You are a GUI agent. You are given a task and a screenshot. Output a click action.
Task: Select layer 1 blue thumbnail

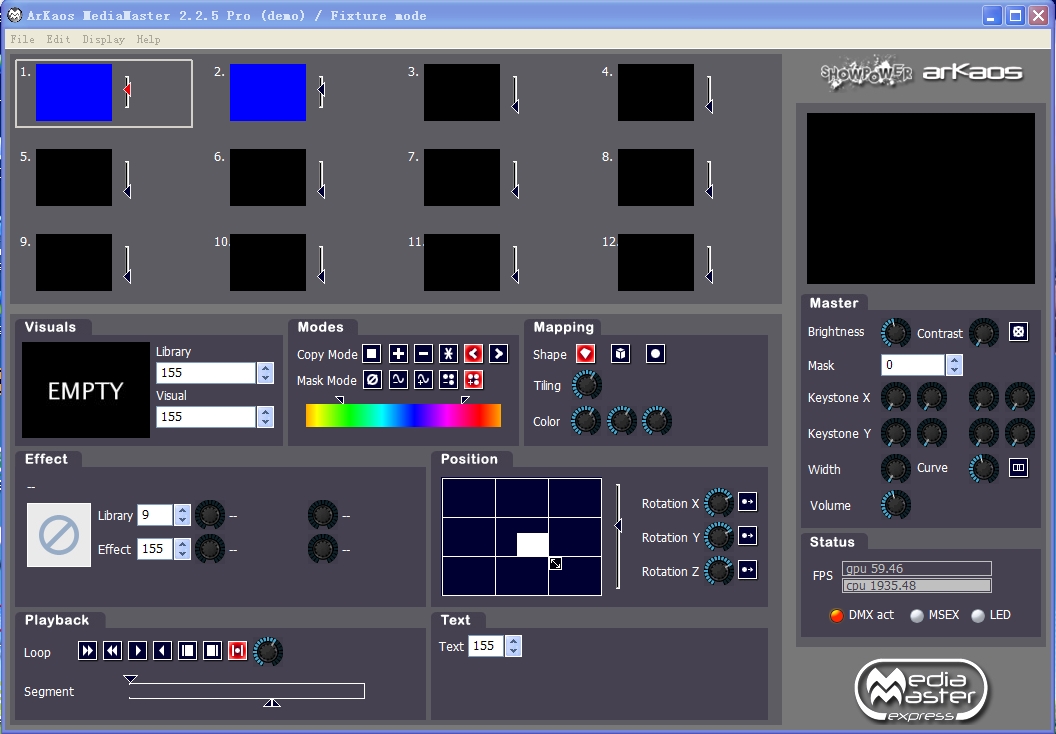[74, 92]
